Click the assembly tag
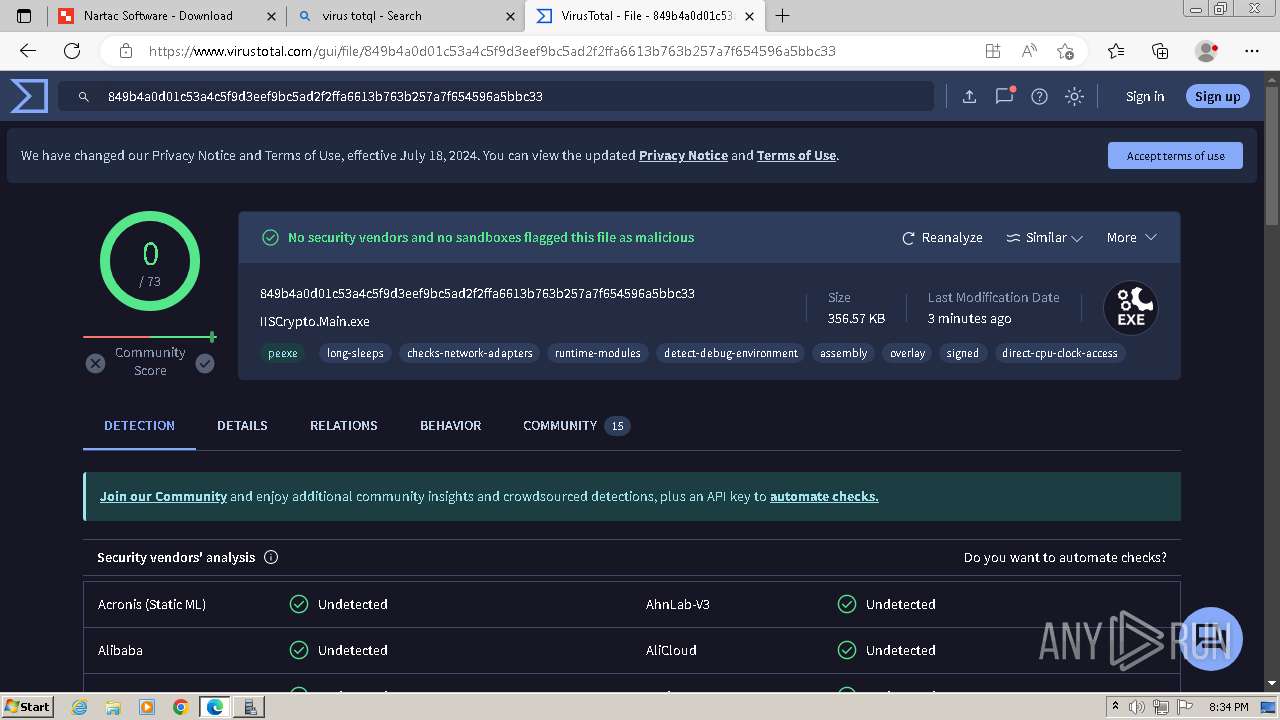This screenshot has width=1280, height=720. (x=844, y=353)
